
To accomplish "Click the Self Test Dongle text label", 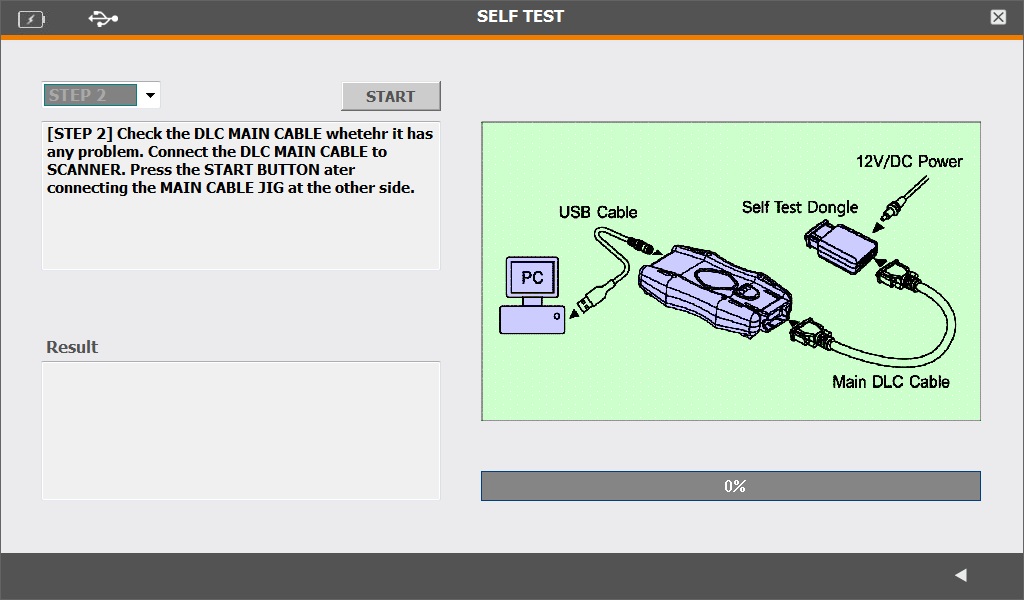I will click(x=799, y=208).
